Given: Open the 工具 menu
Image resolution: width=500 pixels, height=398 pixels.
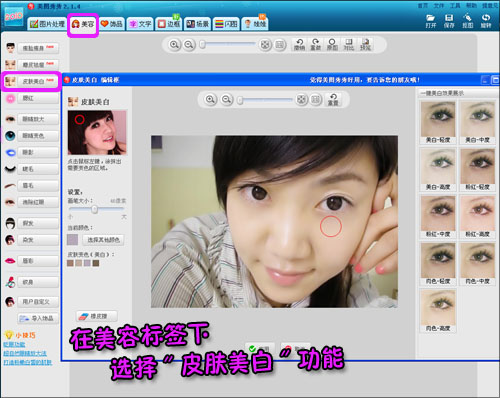Looking at the screenshot, I should point(455,6).
